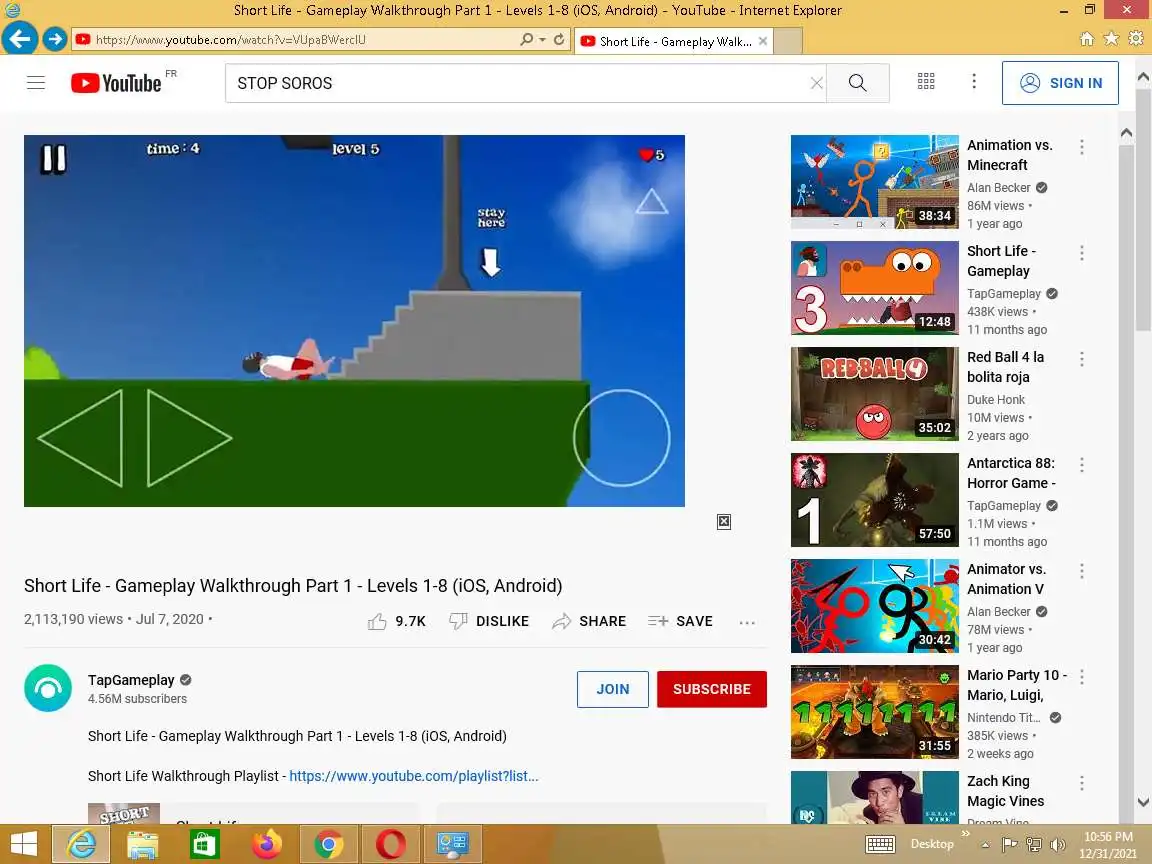Open Antarctica 88 Horror Game thumbnail

point(874,500)
